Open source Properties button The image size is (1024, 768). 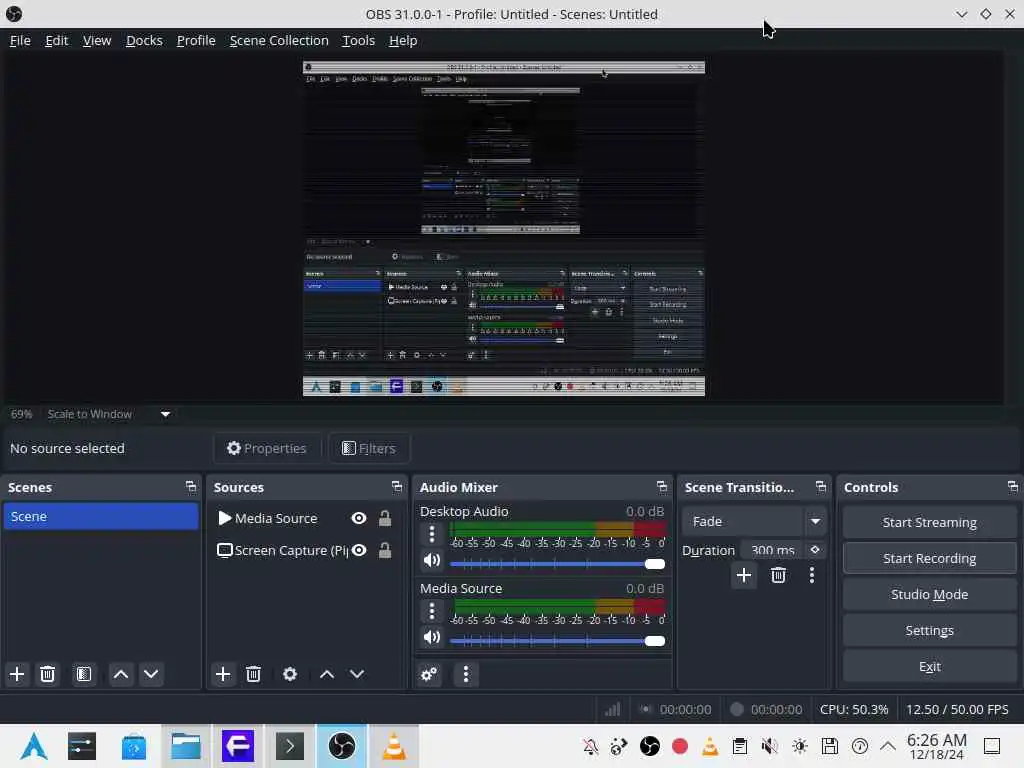pos(267,448)
